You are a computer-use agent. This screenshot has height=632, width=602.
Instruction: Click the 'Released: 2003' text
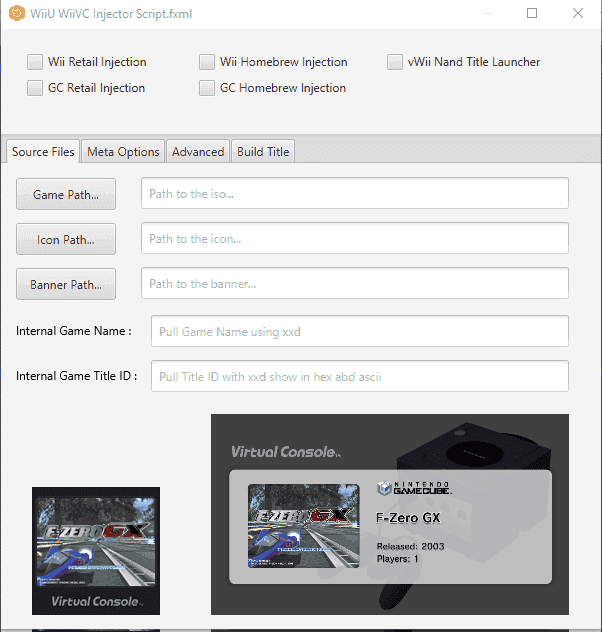point(411,547)
